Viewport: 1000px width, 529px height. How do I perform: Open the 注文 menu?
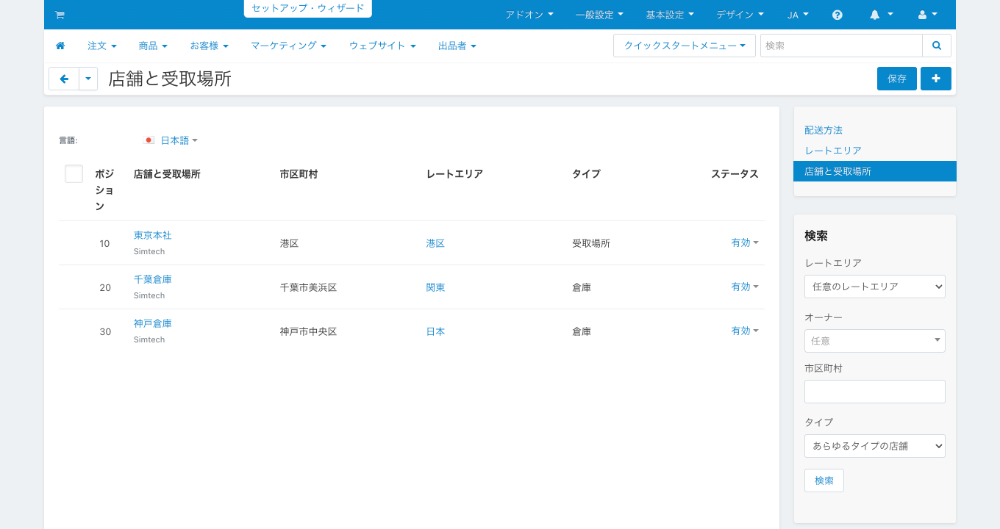pyautogui.click(x=102, y=45)
